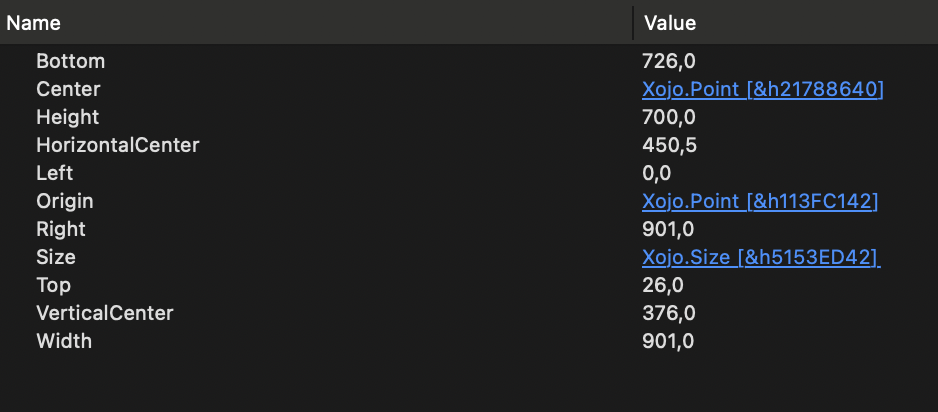Viewport: 938px width, 412px height.
Task: Open the Center Xojo.Point link
Action: pos(762,89)
